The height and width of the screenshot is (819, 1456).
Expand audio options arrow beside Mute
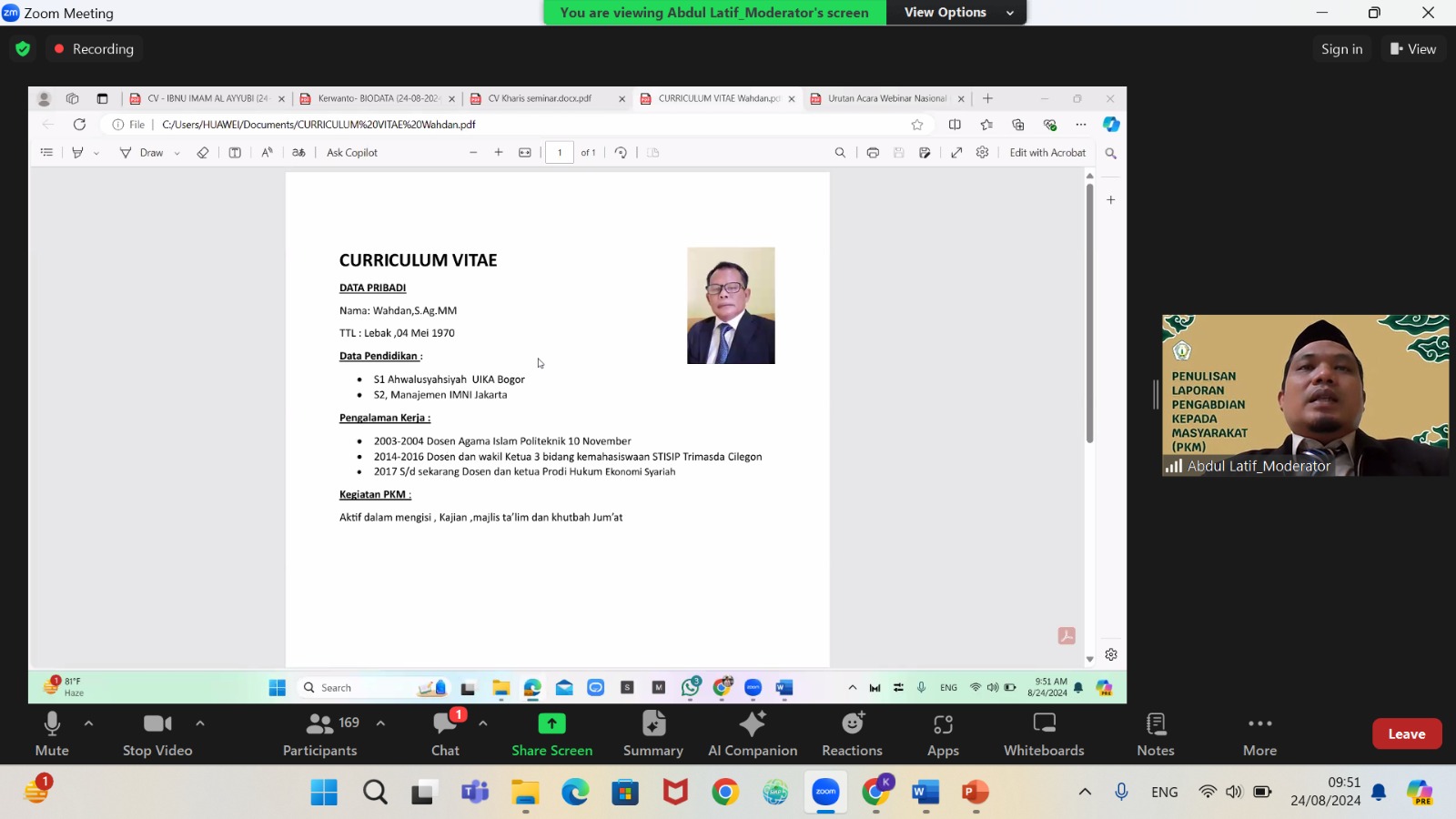pos(88,723)
